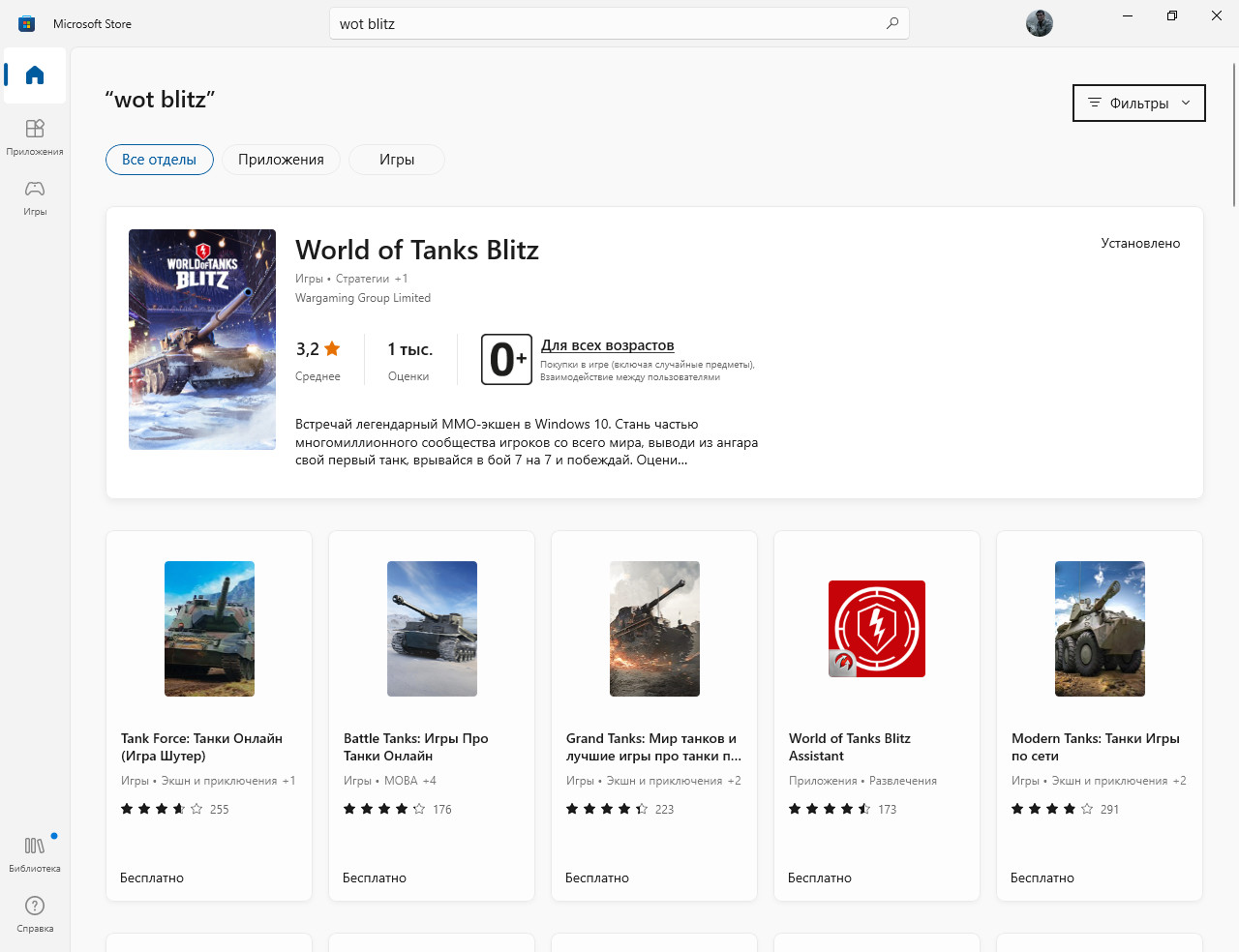
Task: Click the World of Tanks Blitz Assistant icon
Action: [x=877, y=629]
